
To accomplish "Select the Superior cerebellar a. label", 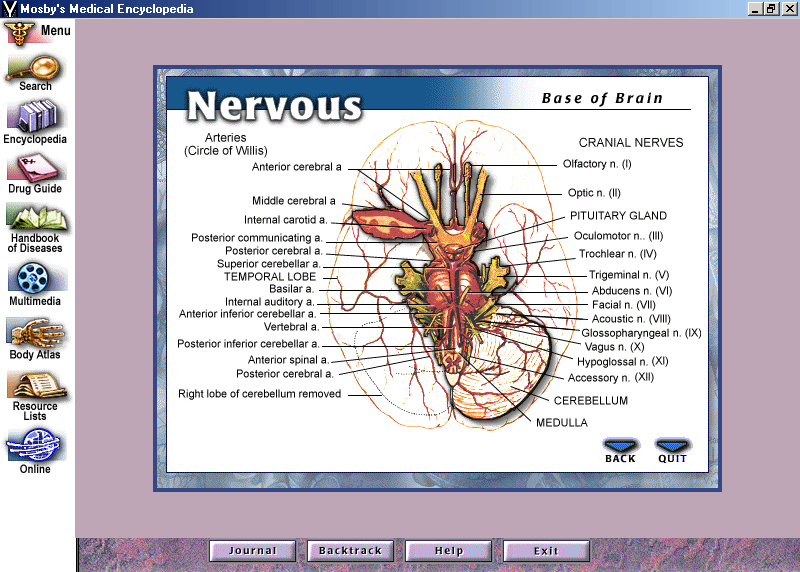I will point(268,264).
